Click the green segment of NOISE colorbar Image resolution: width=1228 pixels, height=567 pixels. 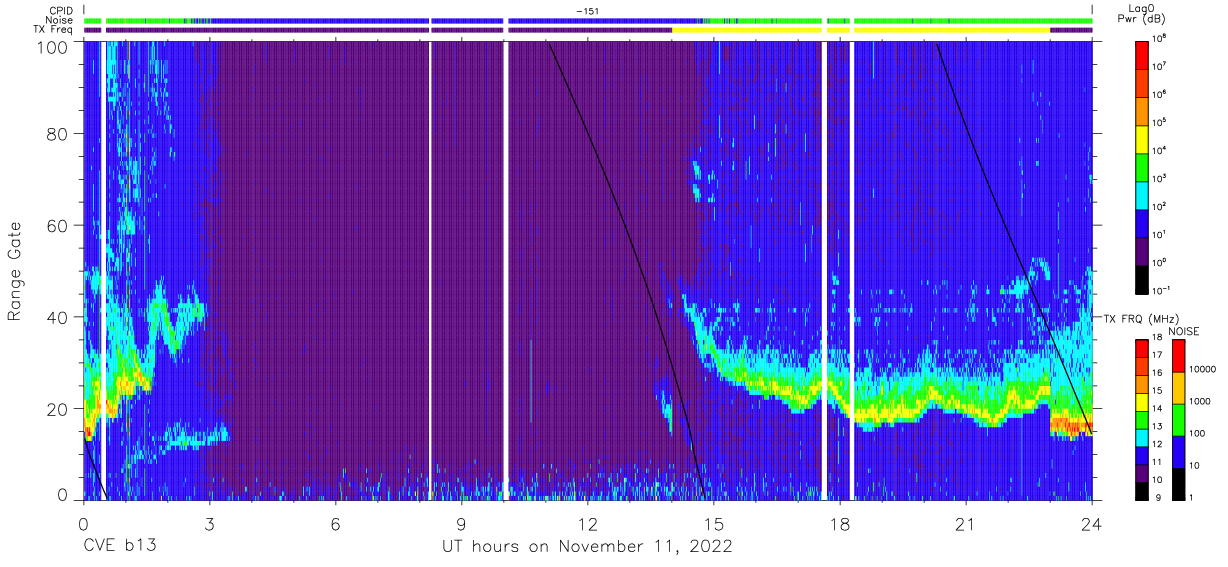pyautogui.click(x=1177, y=419)
